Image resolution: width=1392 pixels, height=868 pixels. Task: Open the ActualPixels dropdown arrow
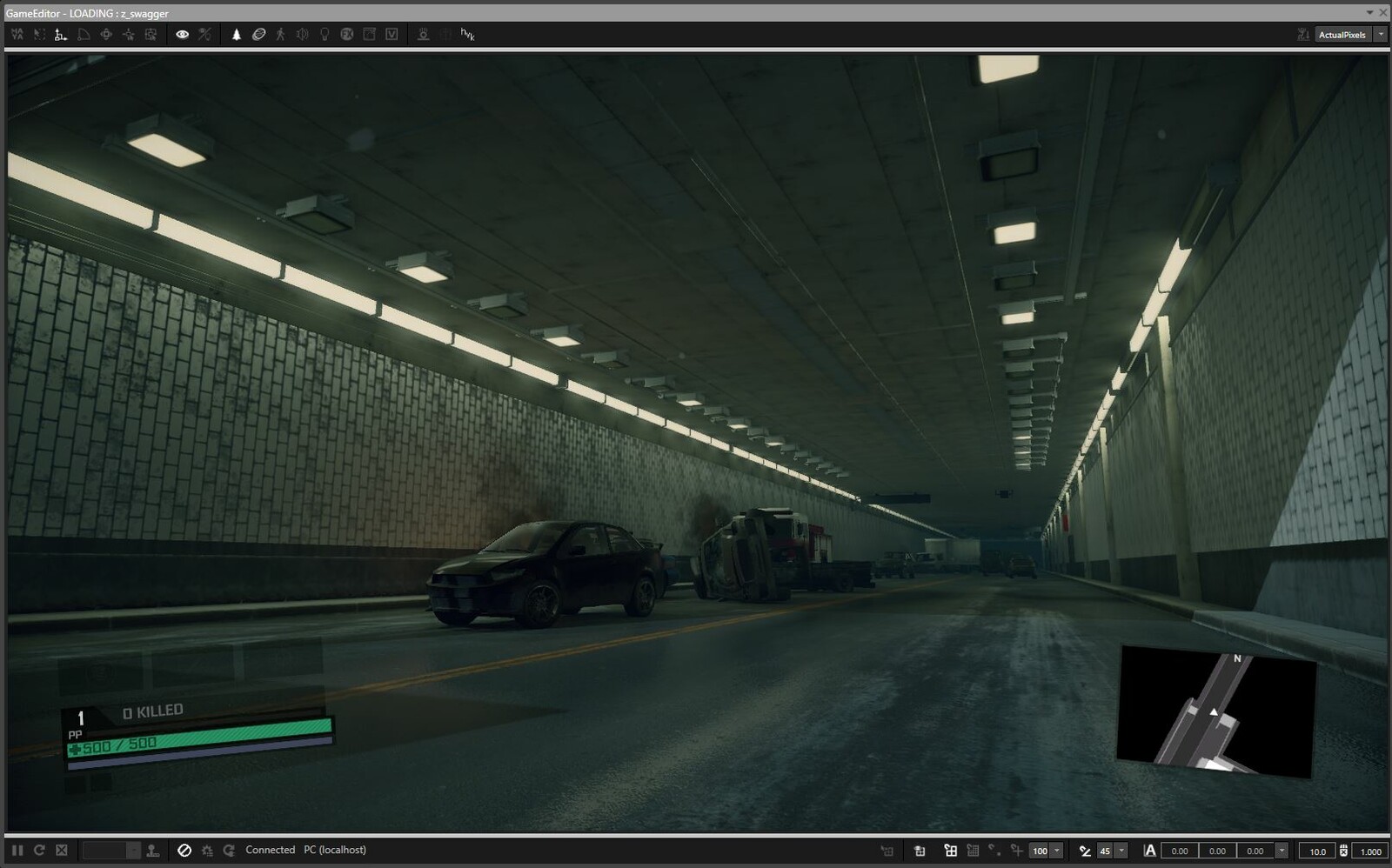click(x=1380, y=35)
